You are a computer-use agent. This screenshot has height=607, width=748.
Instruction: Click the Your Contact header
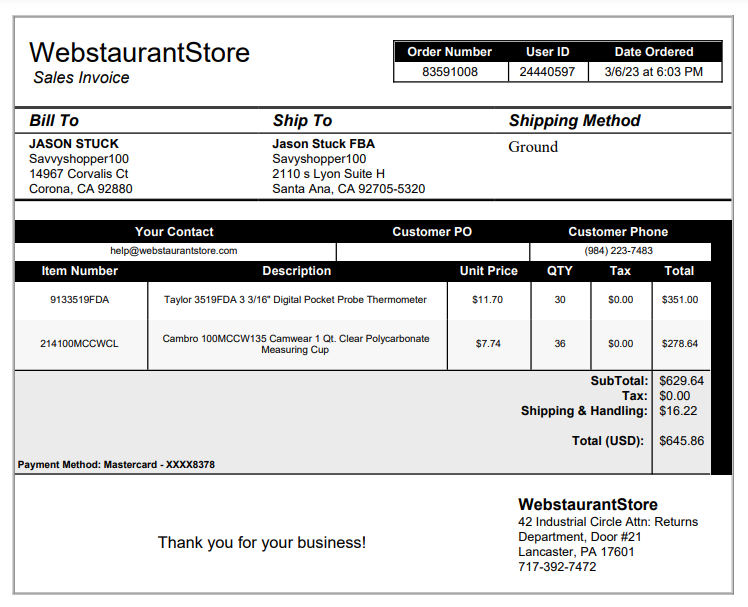pos(174,232)
